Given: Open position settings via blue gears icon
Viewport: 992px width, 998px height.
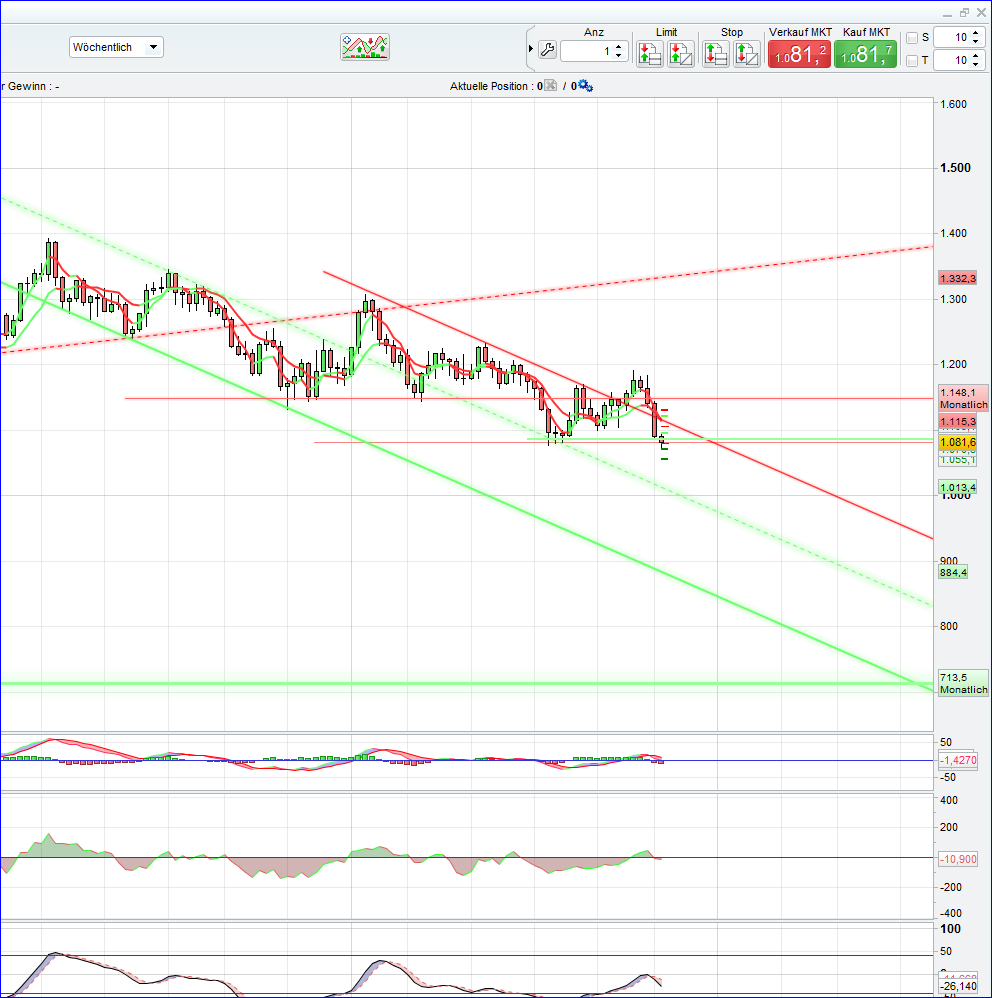Looking at the screenshot, I should pyautogui.click(x=585, y=86).
